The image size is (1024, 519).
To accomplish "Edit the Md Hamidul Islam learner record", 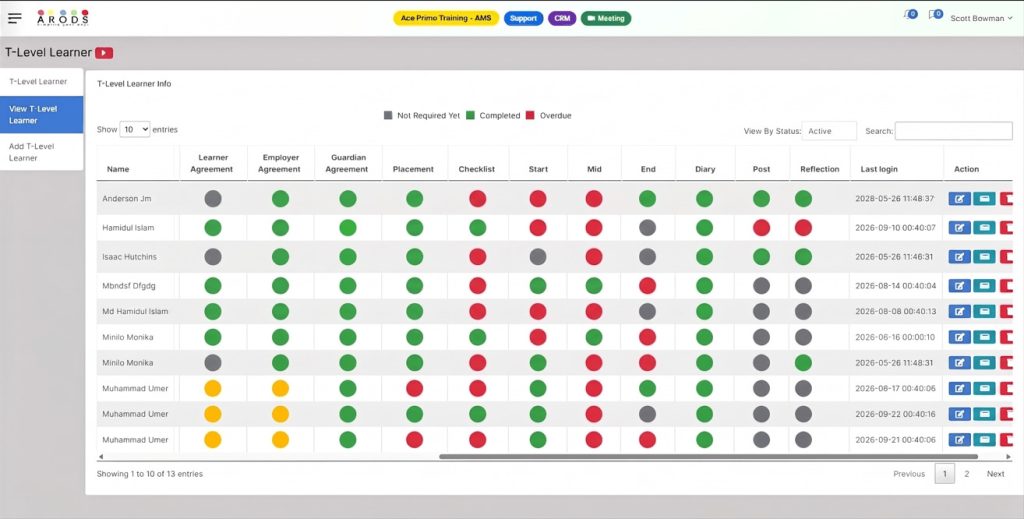I will click(x=959, y=311).
